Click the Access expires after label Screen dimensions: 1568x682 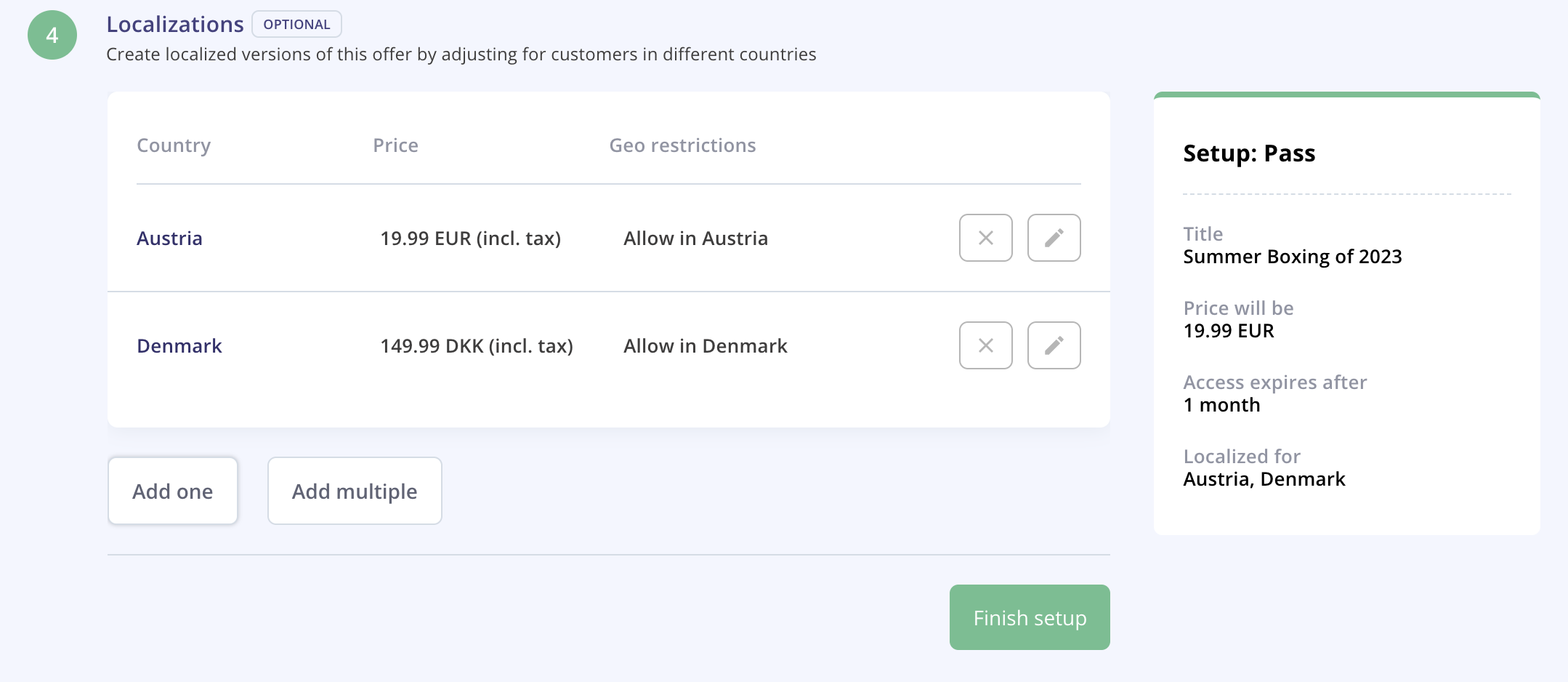point(1275,382)
